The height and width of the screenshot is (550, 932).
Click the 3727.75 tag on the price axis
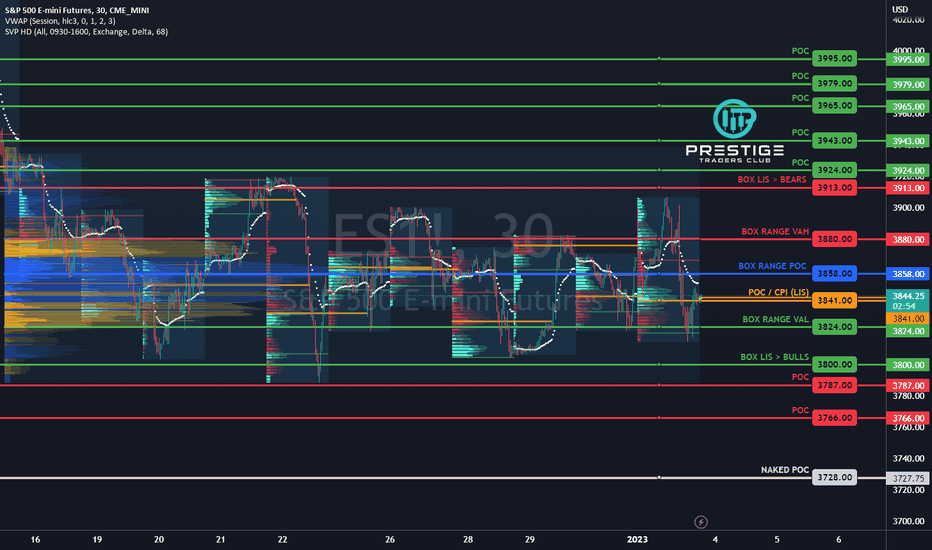point(908,479)
